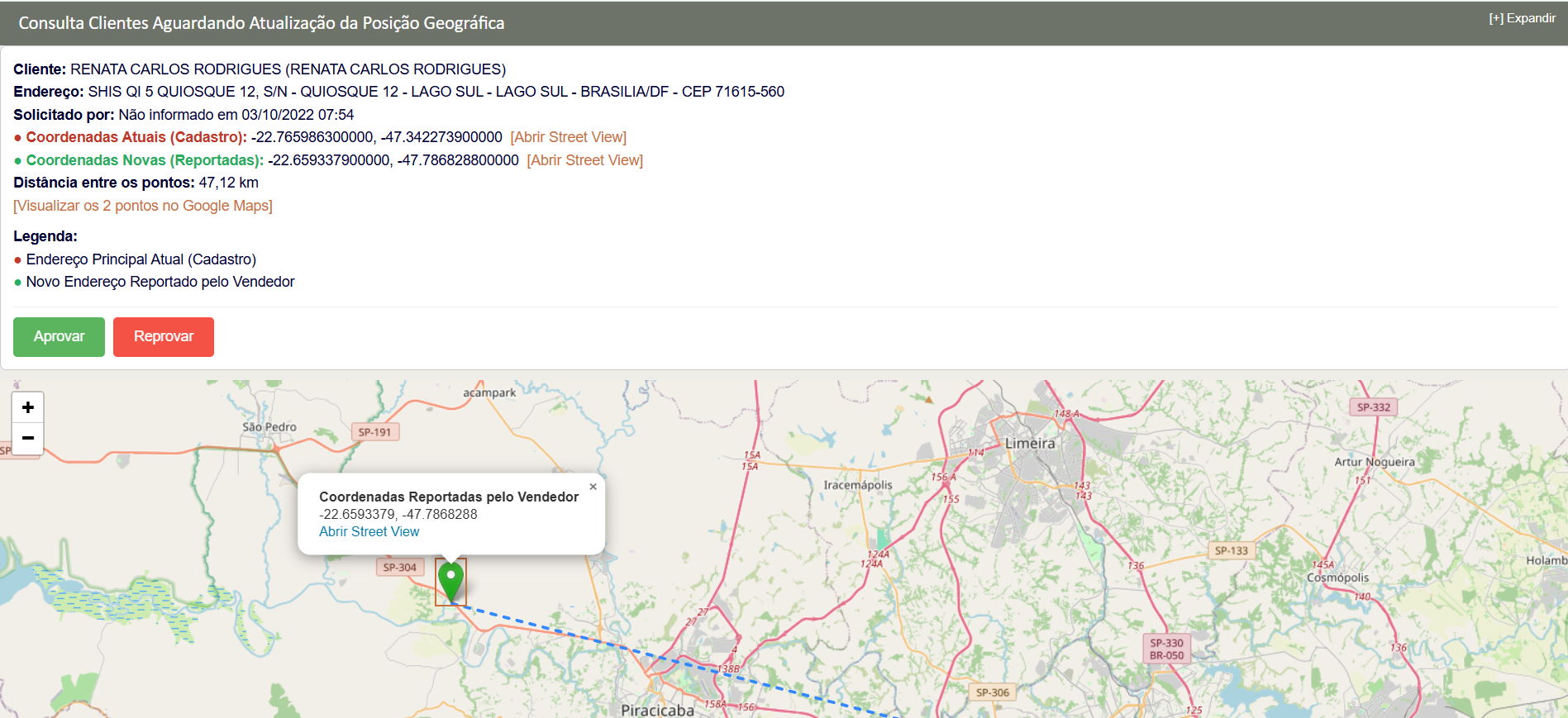Click legend entry Endereço Principal Atual (Cadastro)

click(141, 259)
